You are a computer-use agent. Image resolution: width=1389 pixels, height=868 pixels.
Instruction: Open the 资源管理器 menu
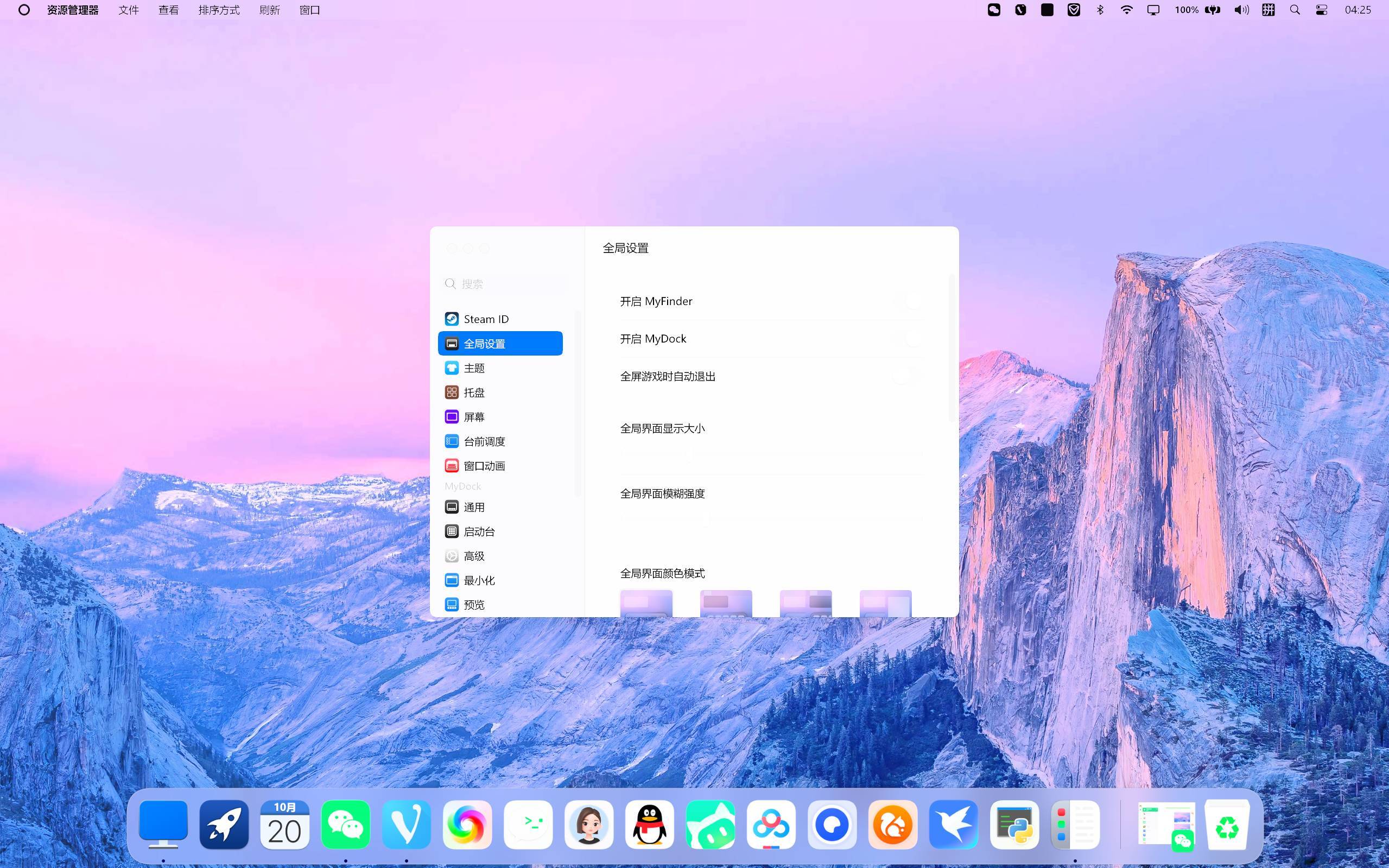[x=73, y=10]
